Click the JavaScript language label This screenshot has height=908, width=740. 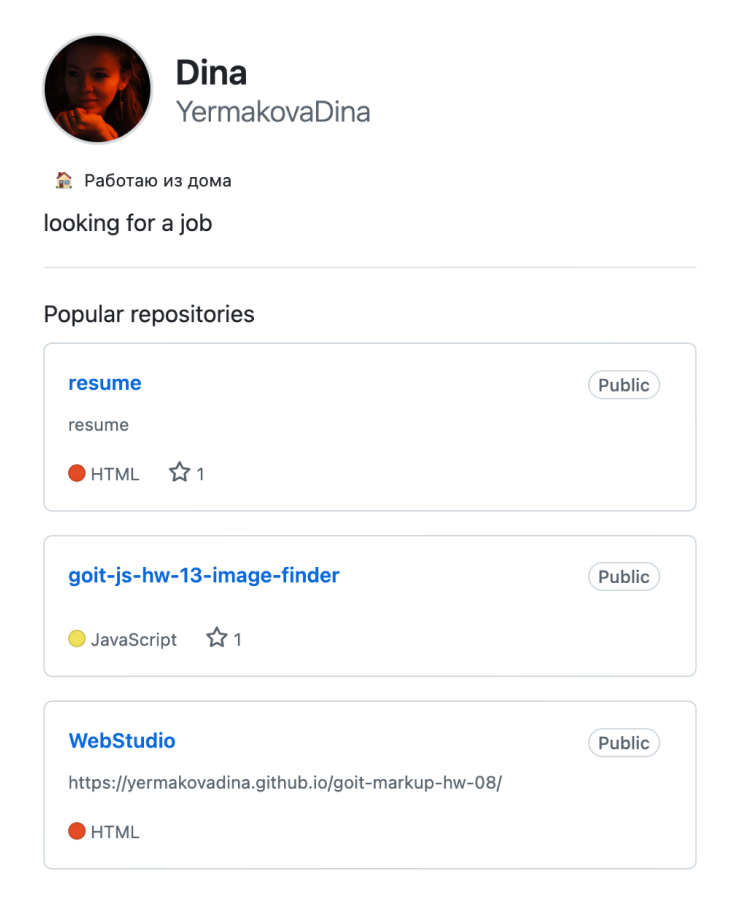(x=134, y=639)
